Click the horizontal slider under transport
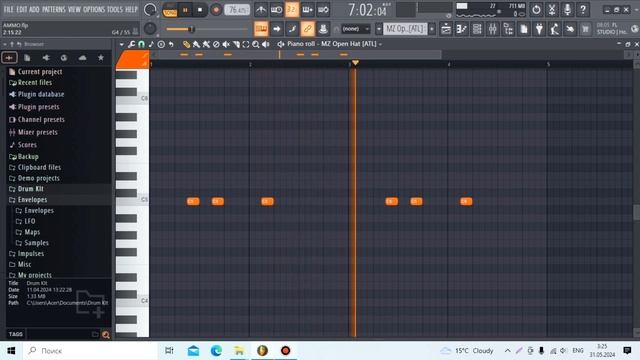Screen dimensions: 640x360 (x=206, y=29)
